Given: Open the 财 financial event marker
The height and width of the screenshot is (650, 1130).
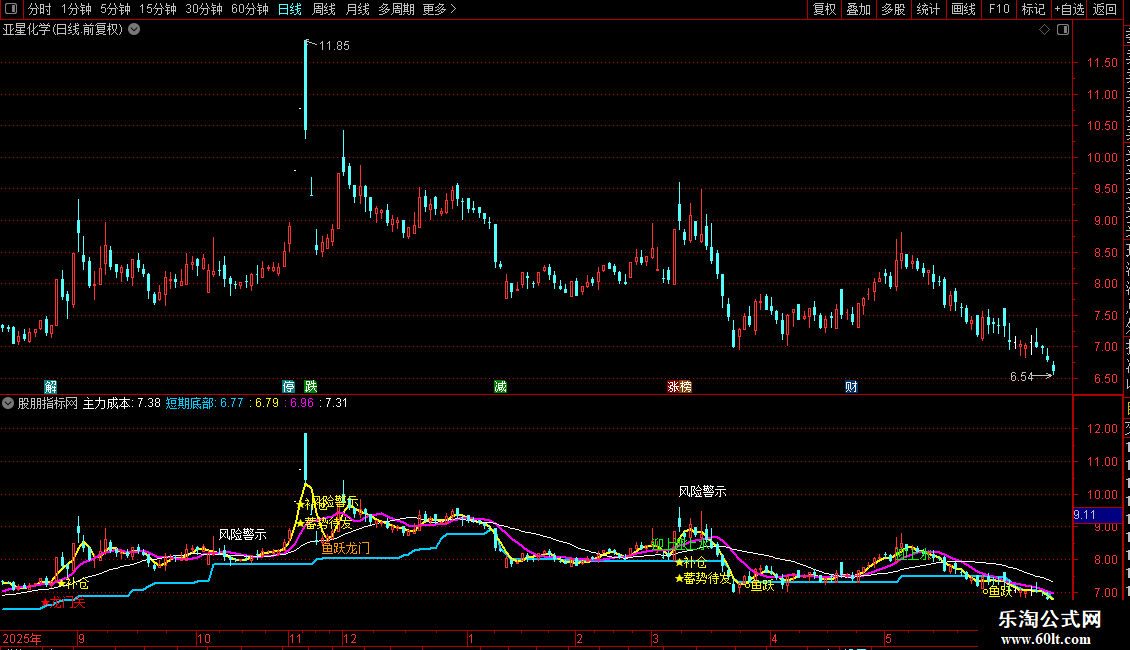Looking at the screenshot, I should pyautogui.click(x=851, y=387).
